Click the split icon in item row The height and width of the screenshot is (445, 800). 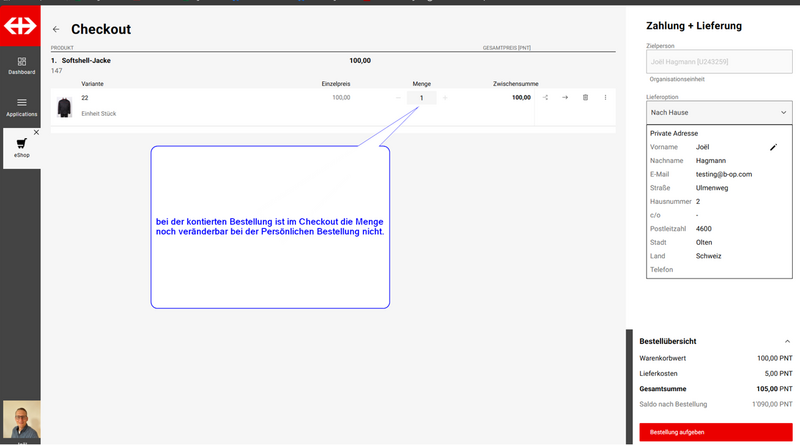(x=545, y=98)
